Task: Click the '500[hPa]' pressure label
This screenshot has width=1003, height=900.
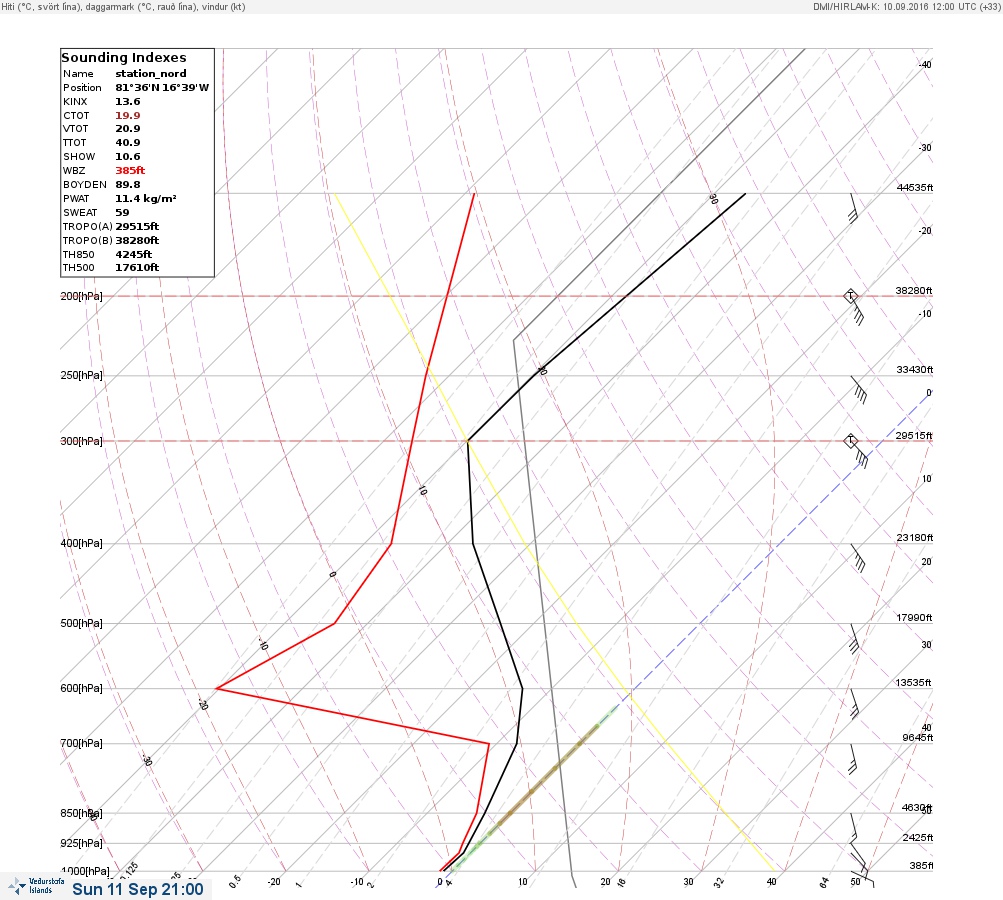Action: [x=81, y=623]
